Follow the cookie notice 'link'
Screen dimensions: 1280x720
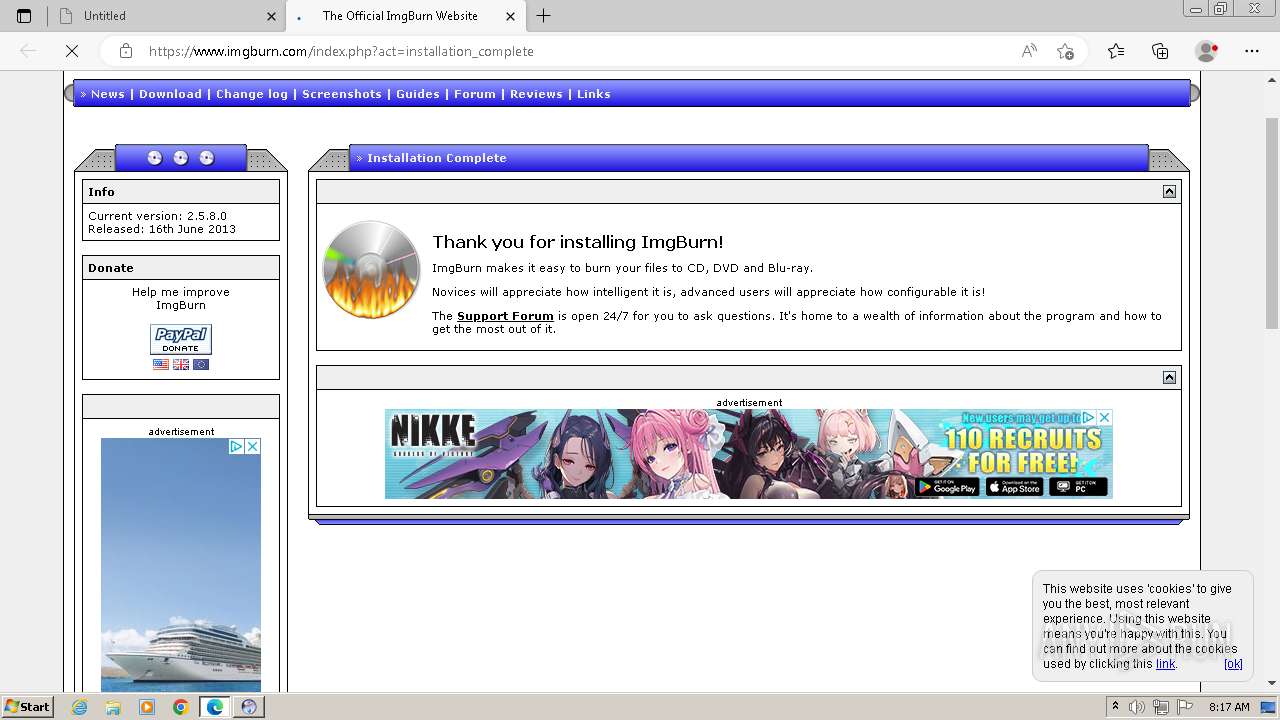pos(1166,664)
